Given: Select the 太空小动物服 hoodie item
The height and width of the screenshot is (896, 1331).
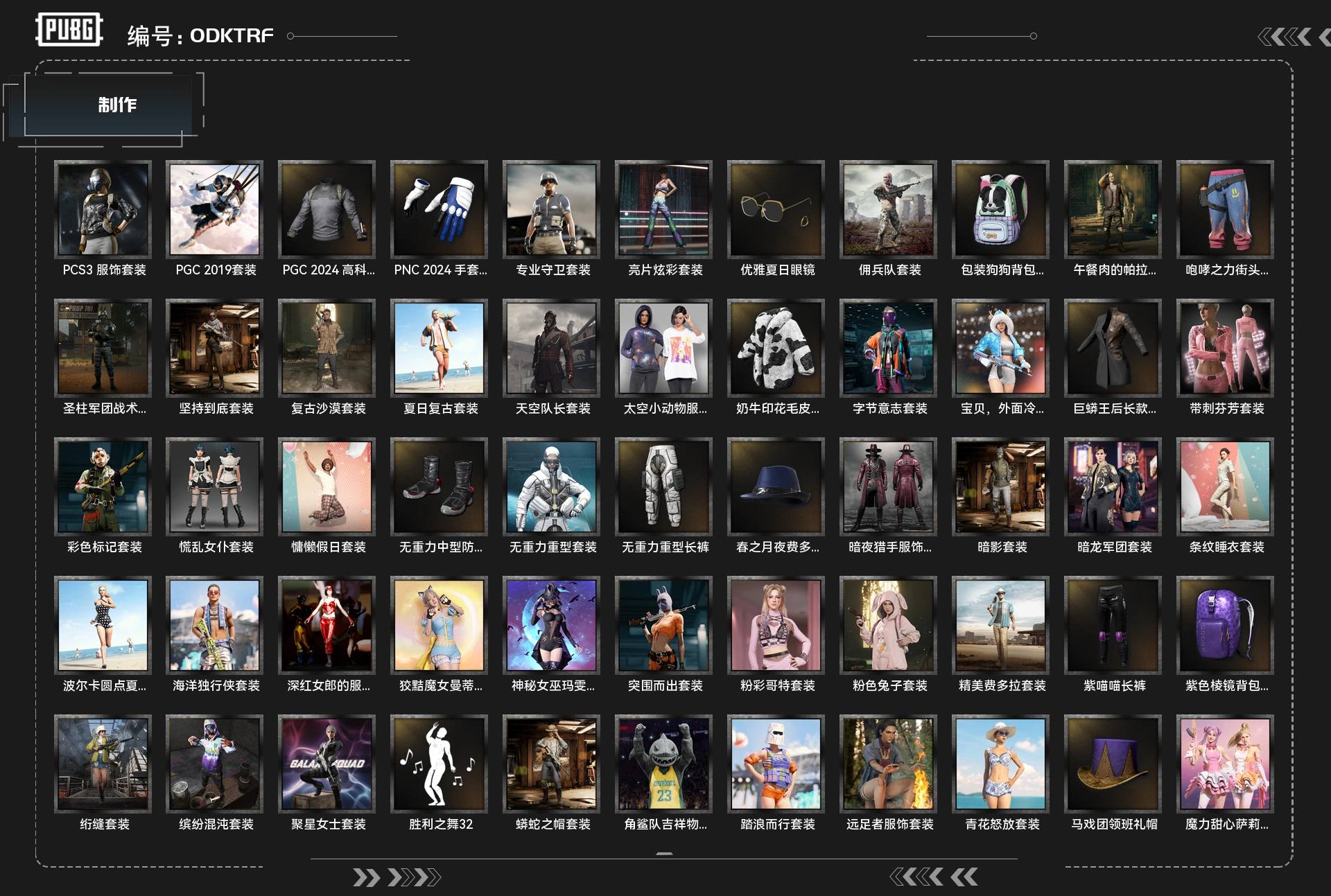Looking at the screenshot, I should tap(664, 348).
